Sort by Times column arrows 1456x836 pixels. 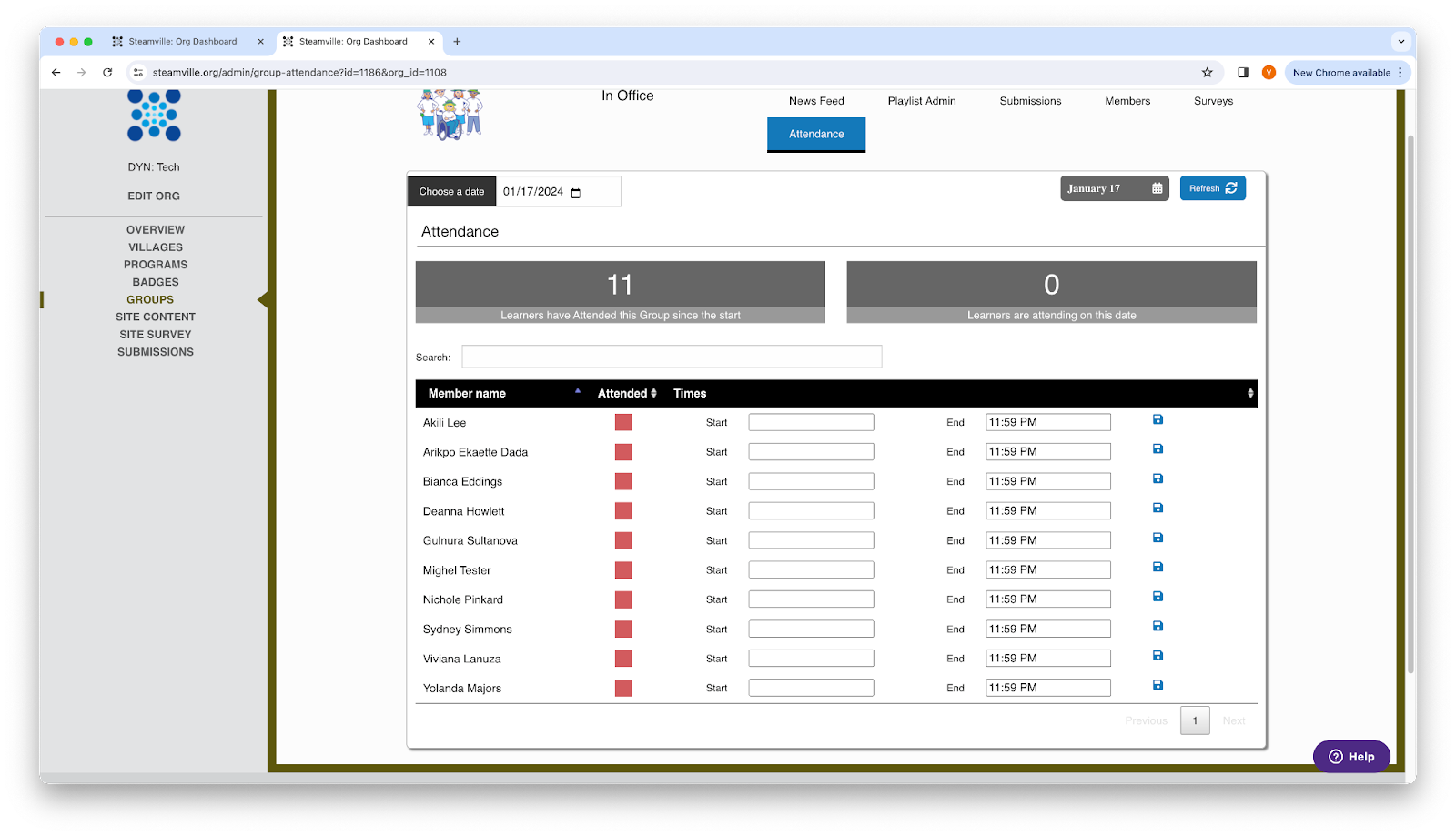pyautogui.click(x=1250, y=393)
